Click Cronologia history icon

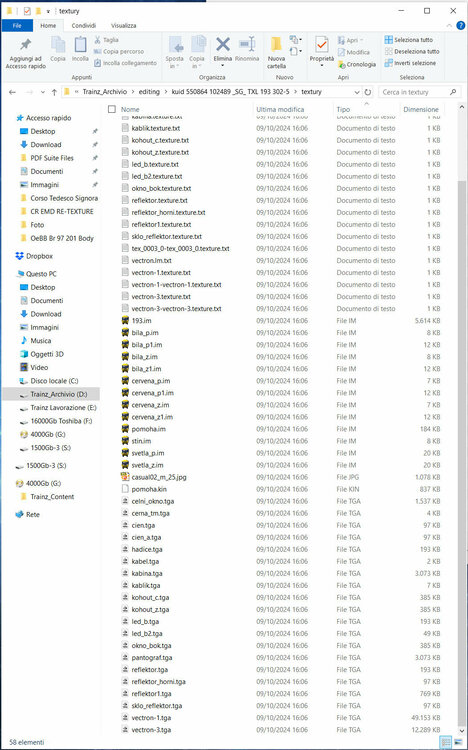tap(357, 64)
